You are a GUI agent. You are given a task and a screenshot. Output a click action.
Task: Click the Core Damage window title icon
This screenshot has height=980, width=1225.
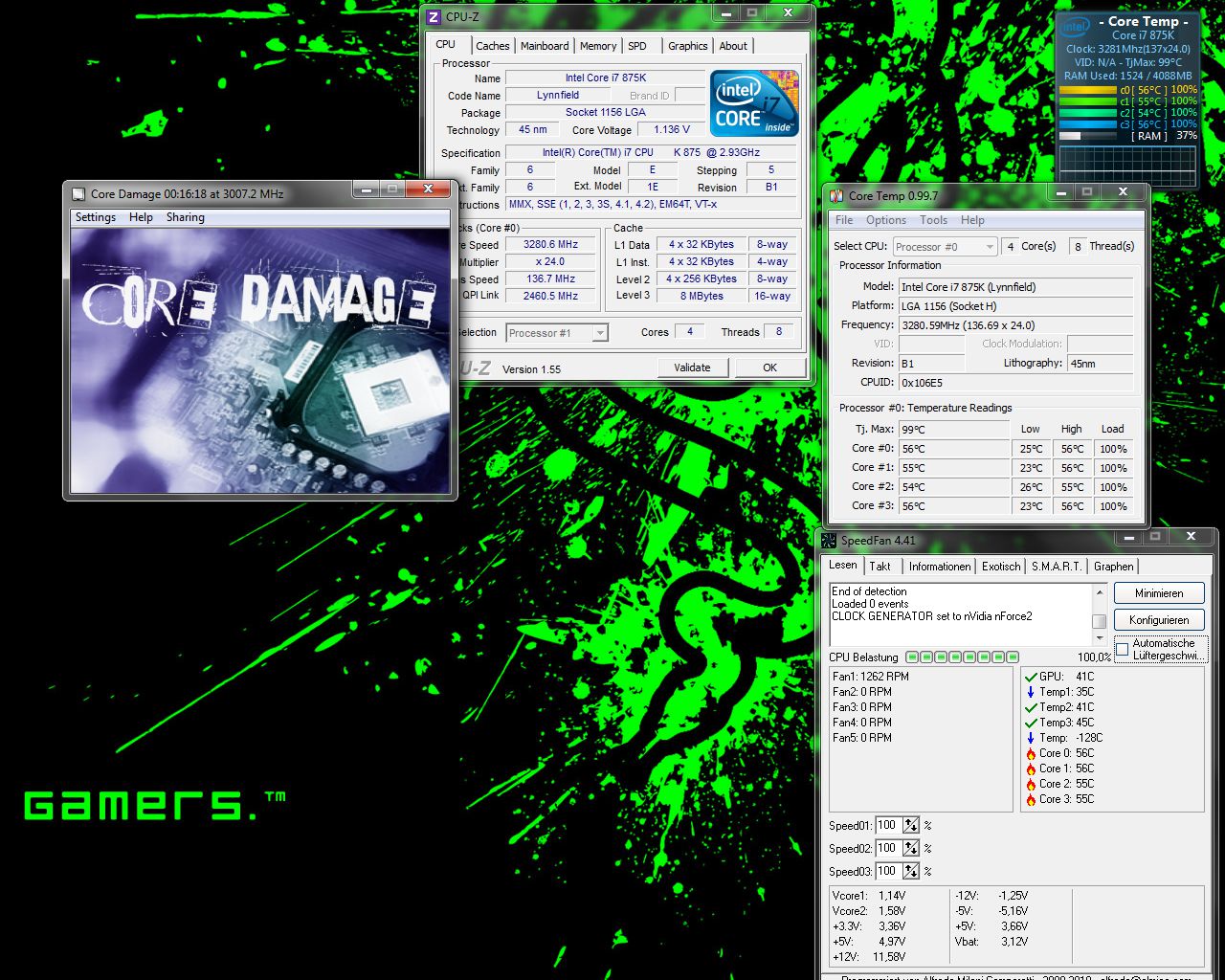[x=79, y=193]
